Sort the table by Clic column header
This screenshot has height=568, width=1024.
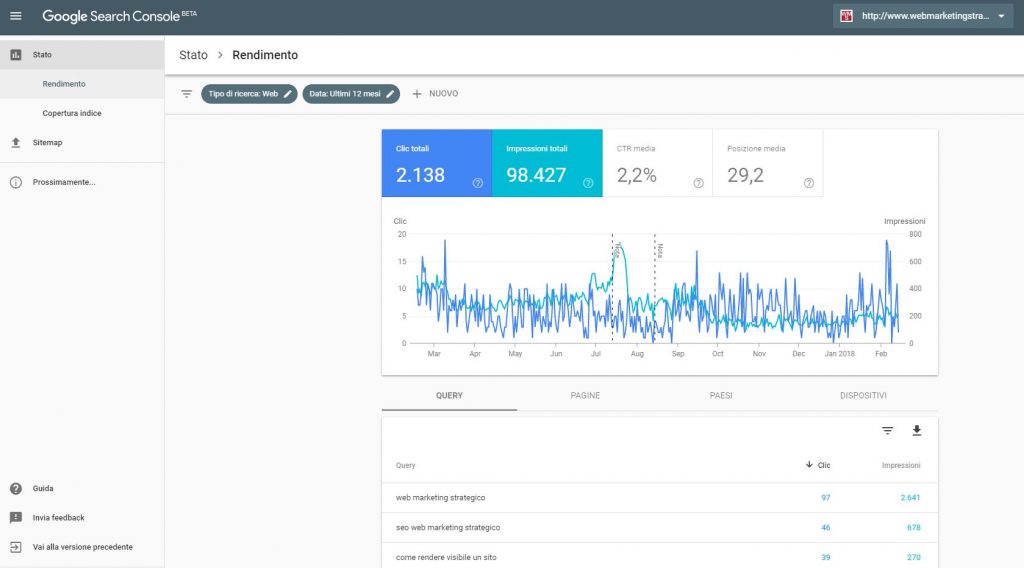[x=819, y=465]
